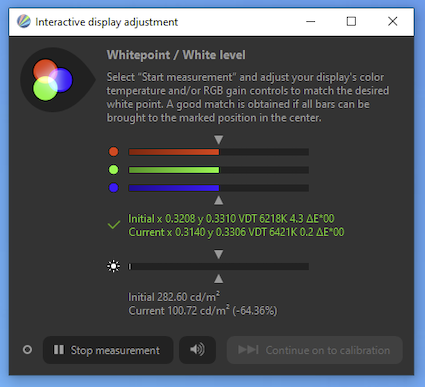The width and height of the screenshot is (425, 387).
Task: Click the green gain level bar
Action: (x=219, y=170)
